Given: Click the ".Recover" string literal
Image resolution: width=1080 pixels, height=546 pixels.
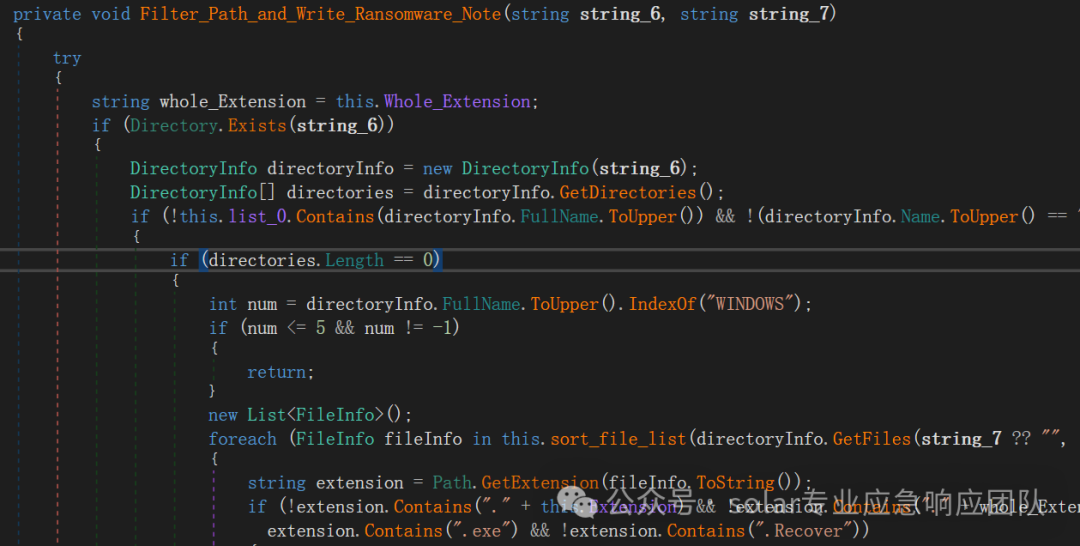Looking at the screenshot, I should (804, 532).
